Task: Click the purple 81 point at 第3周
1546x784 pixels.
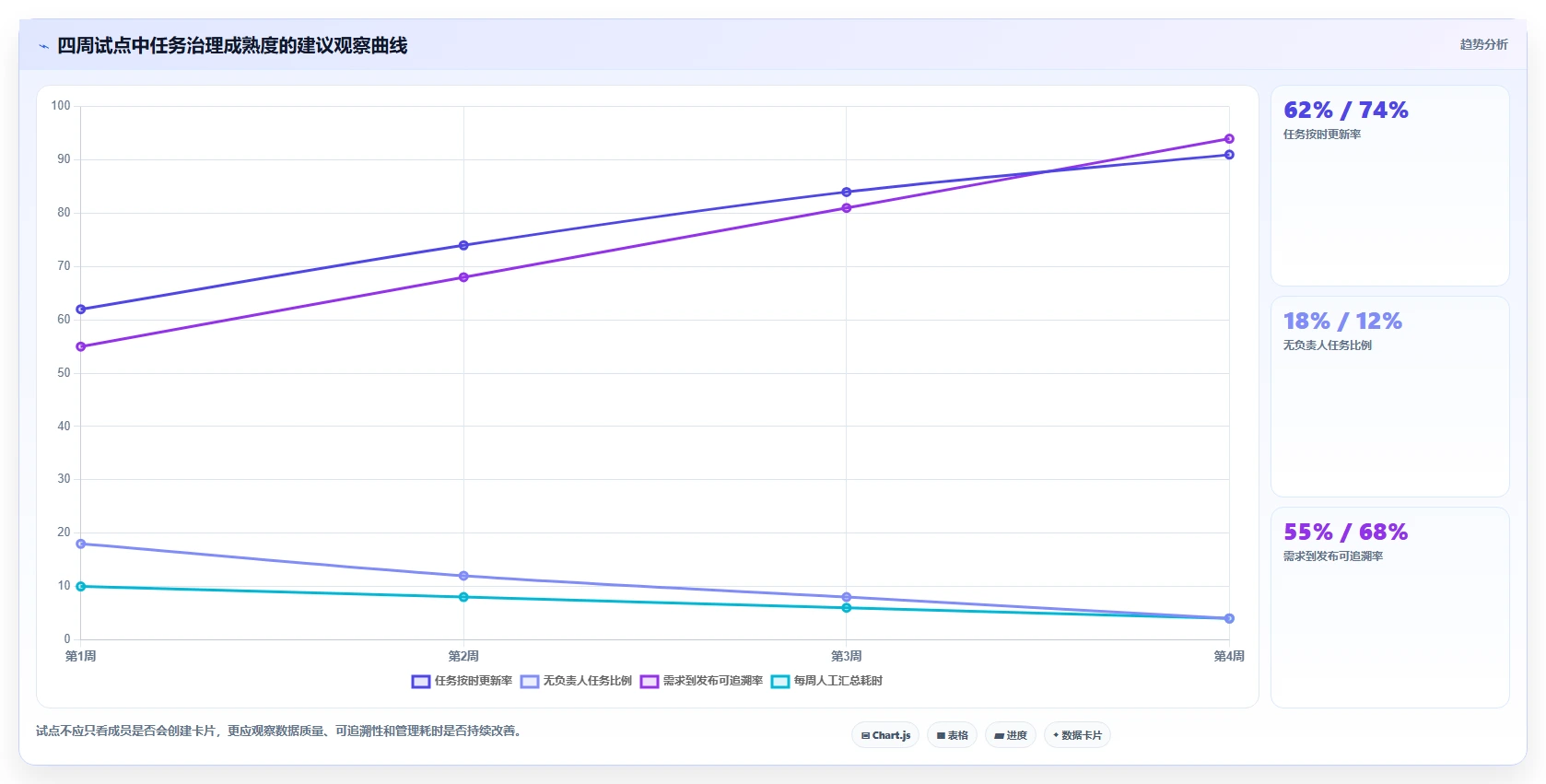Action: click(847, 208)
